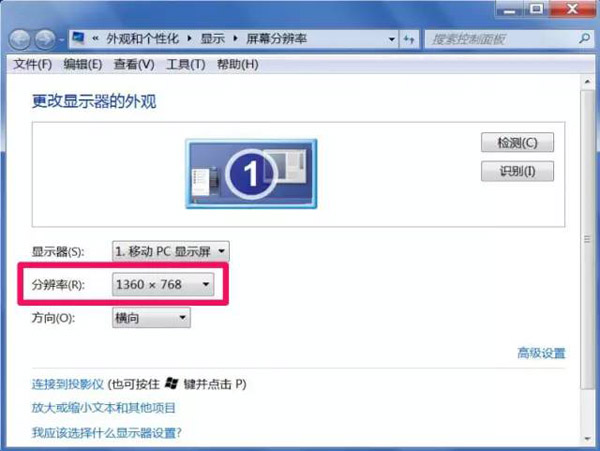Click the vertical scrollbar thumb
Viewport: 600px width, 451px height.
point(587,239)
